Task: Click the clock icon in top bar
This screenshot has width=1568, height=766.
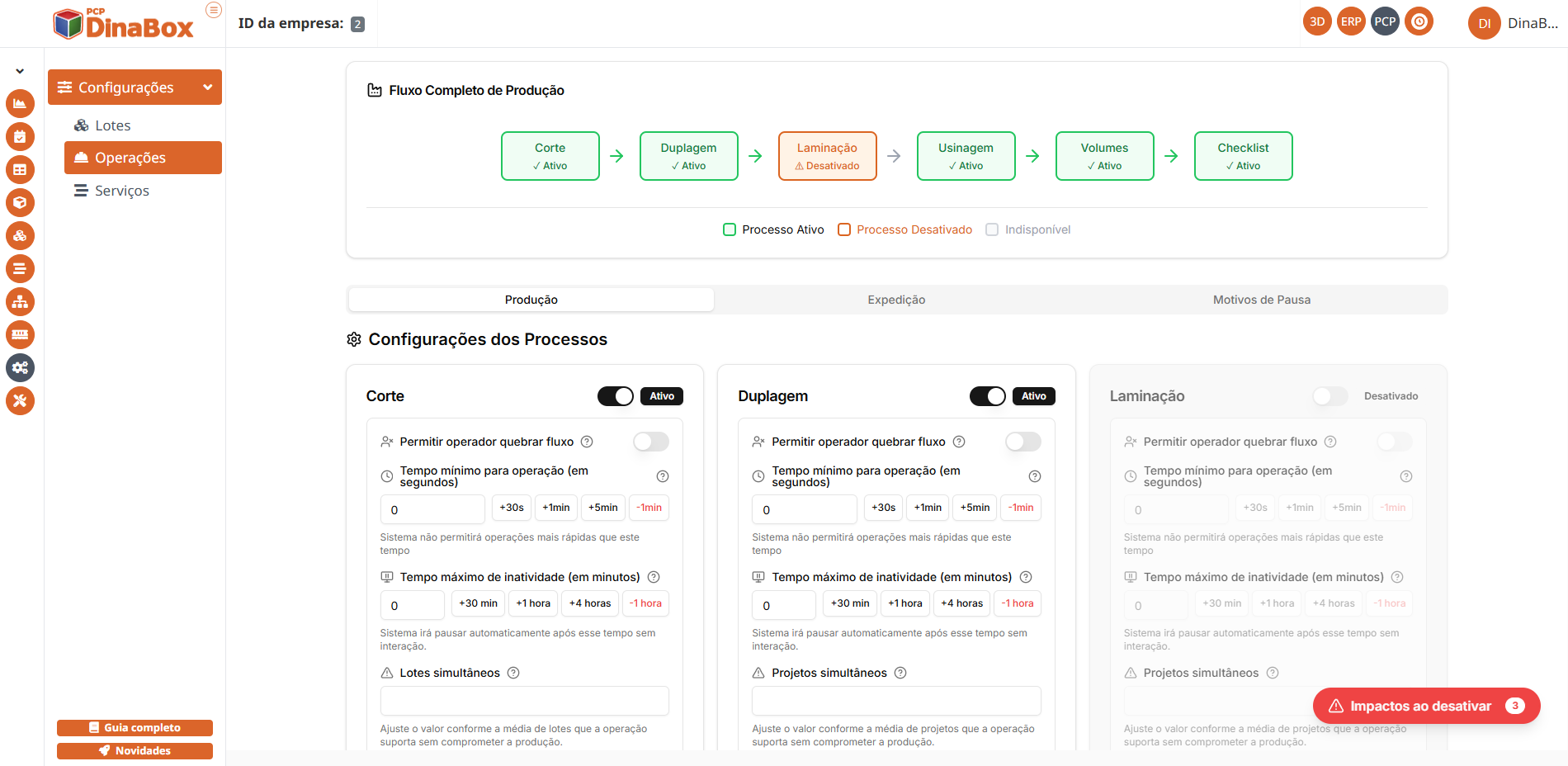Action: (1419, 22)
